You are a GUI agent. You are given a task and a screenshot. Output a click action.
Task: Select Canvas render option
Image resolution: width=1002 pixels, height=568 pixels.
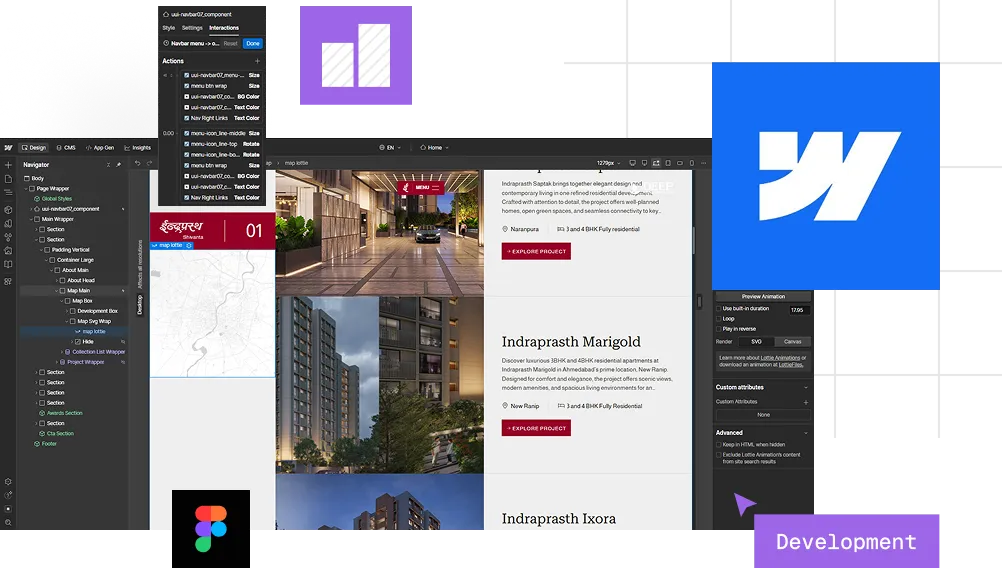[792, 342]
